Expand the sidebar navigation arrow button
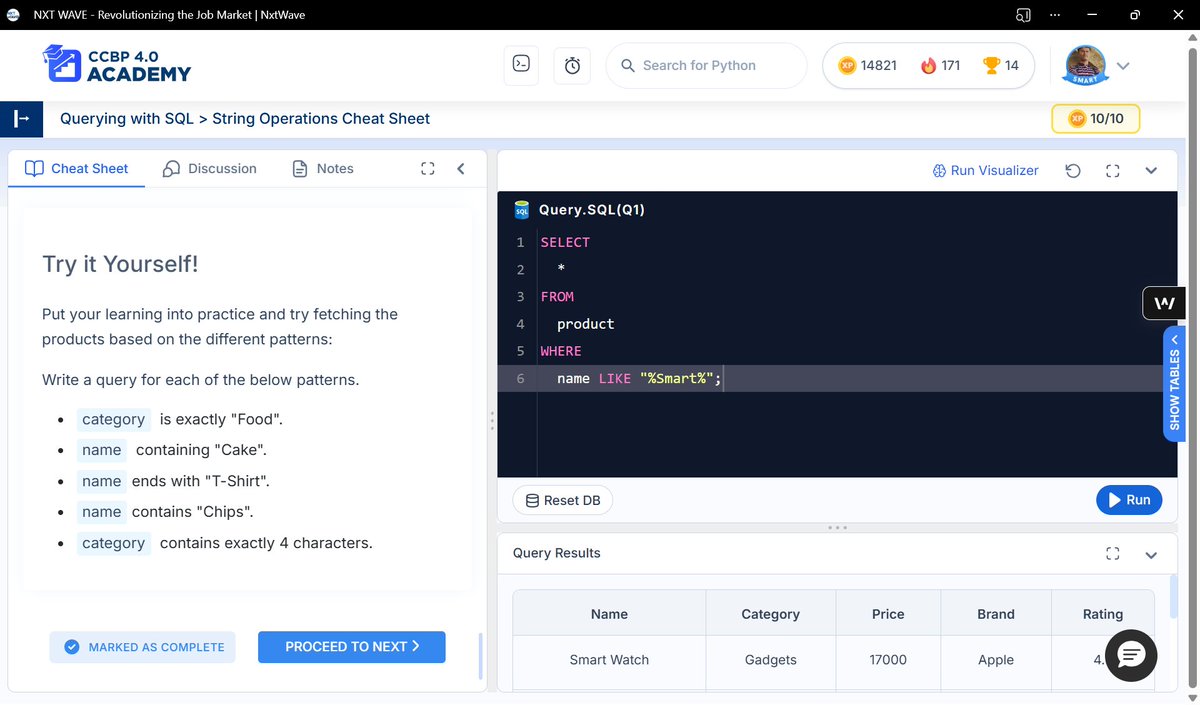 20,118
